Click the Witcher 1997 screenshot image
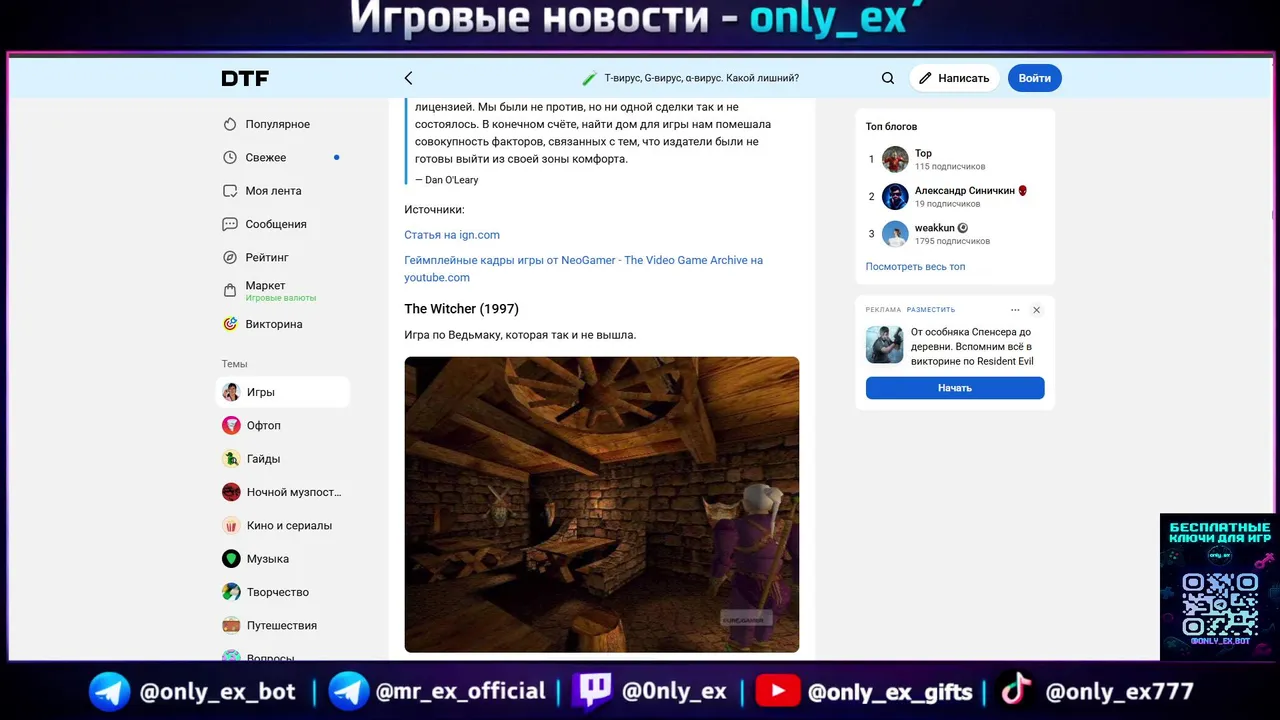The image size is (1280, 720). click(x=601, y=504)
